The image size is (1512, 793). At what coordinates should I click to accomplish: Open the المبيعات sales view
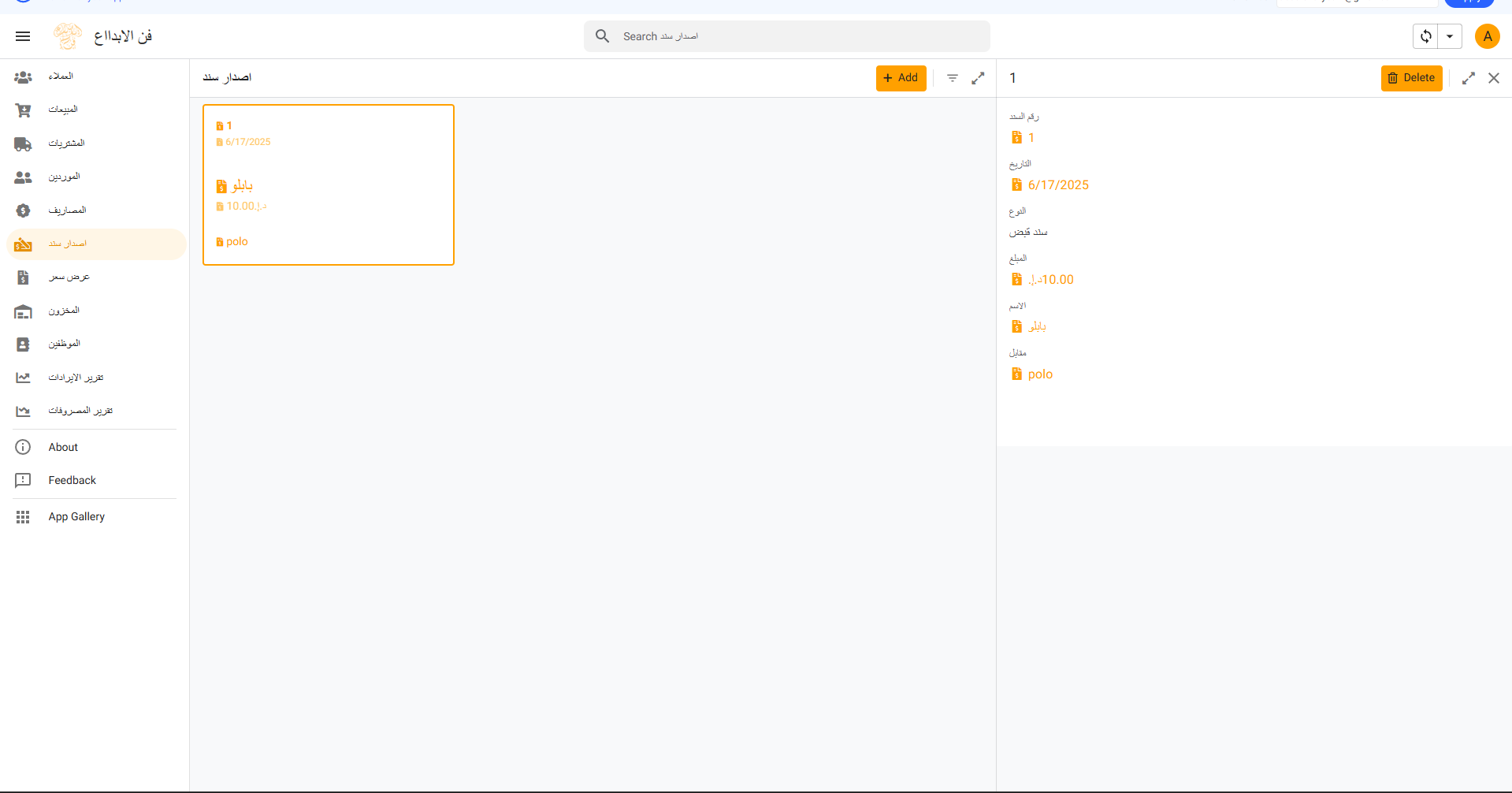(x=63, y=110)
